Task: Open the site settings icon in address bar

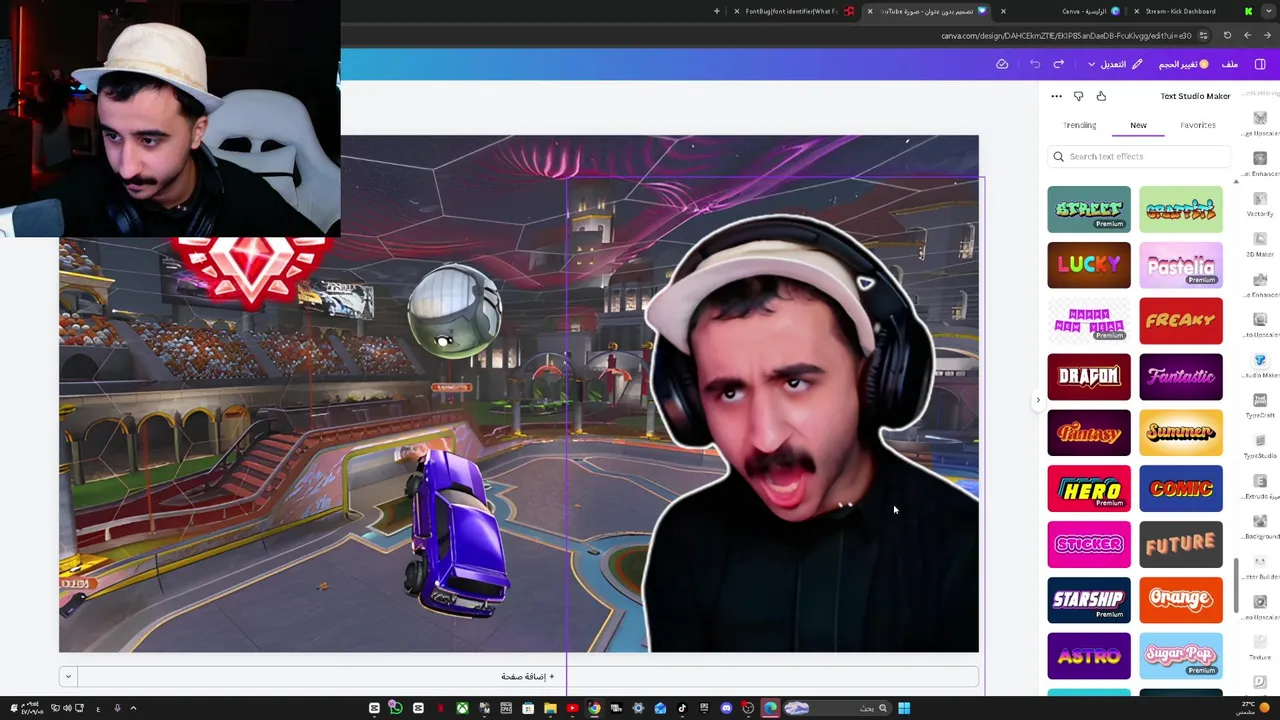Action: click(1203, 36)
